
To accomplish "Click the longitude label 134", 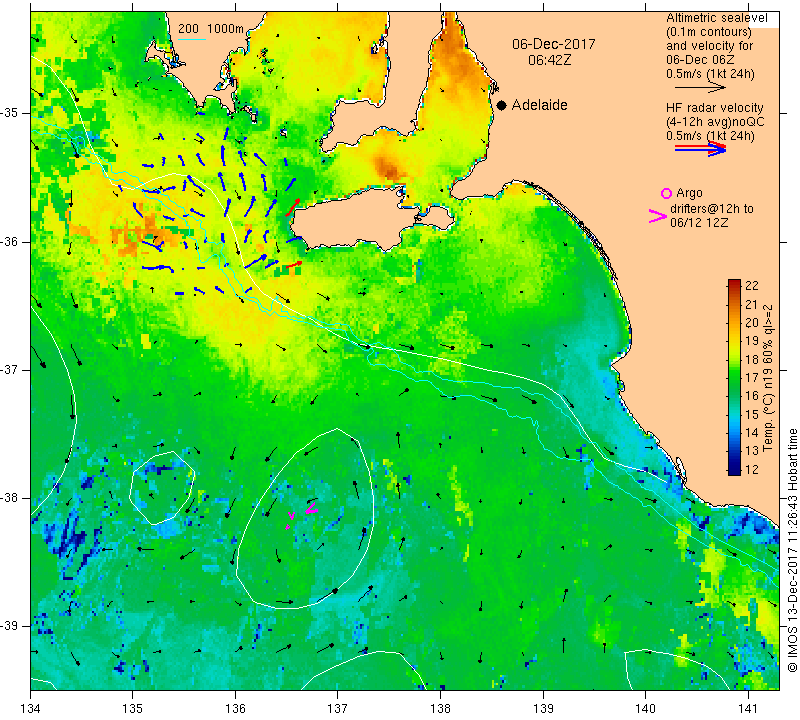I will 31,709.
